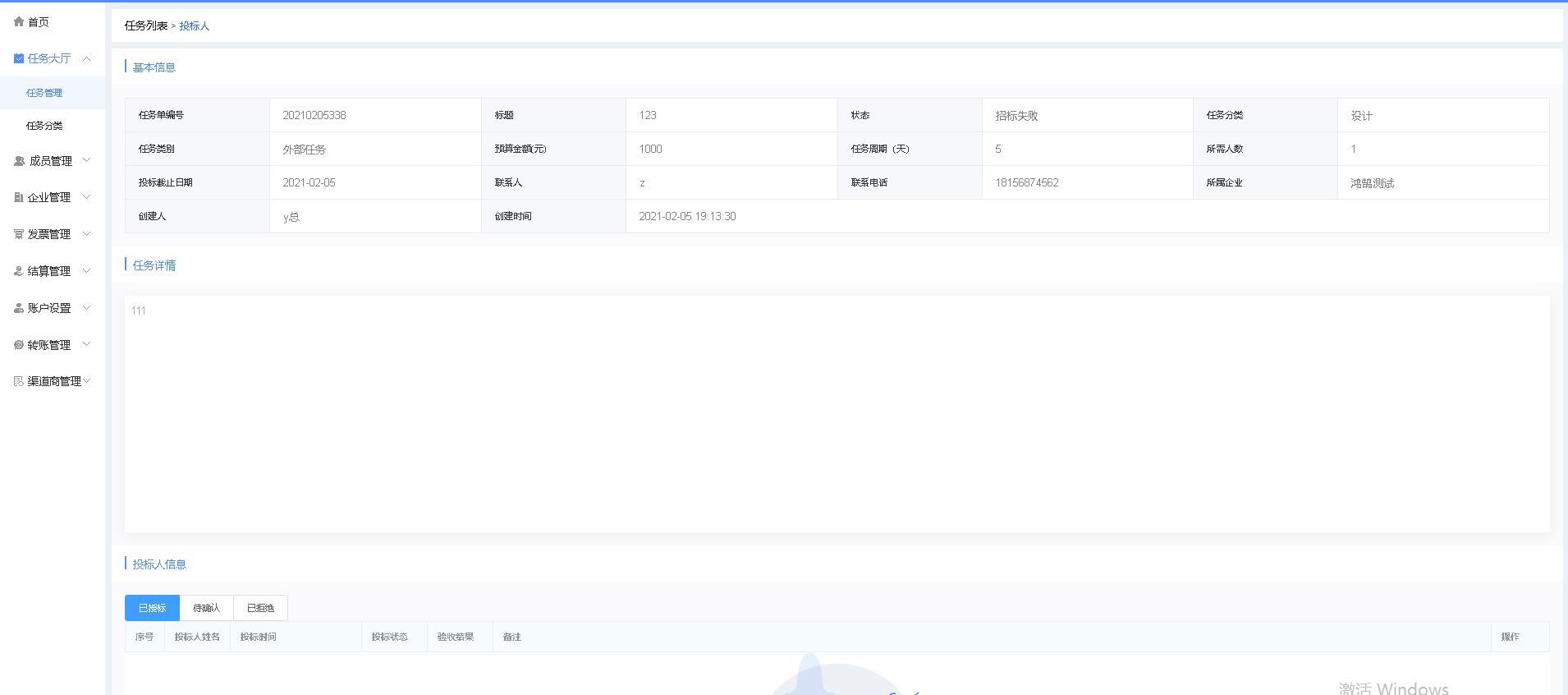Click the 发票管理 invoice icon

pyautogui.click(x=19, y=234)
